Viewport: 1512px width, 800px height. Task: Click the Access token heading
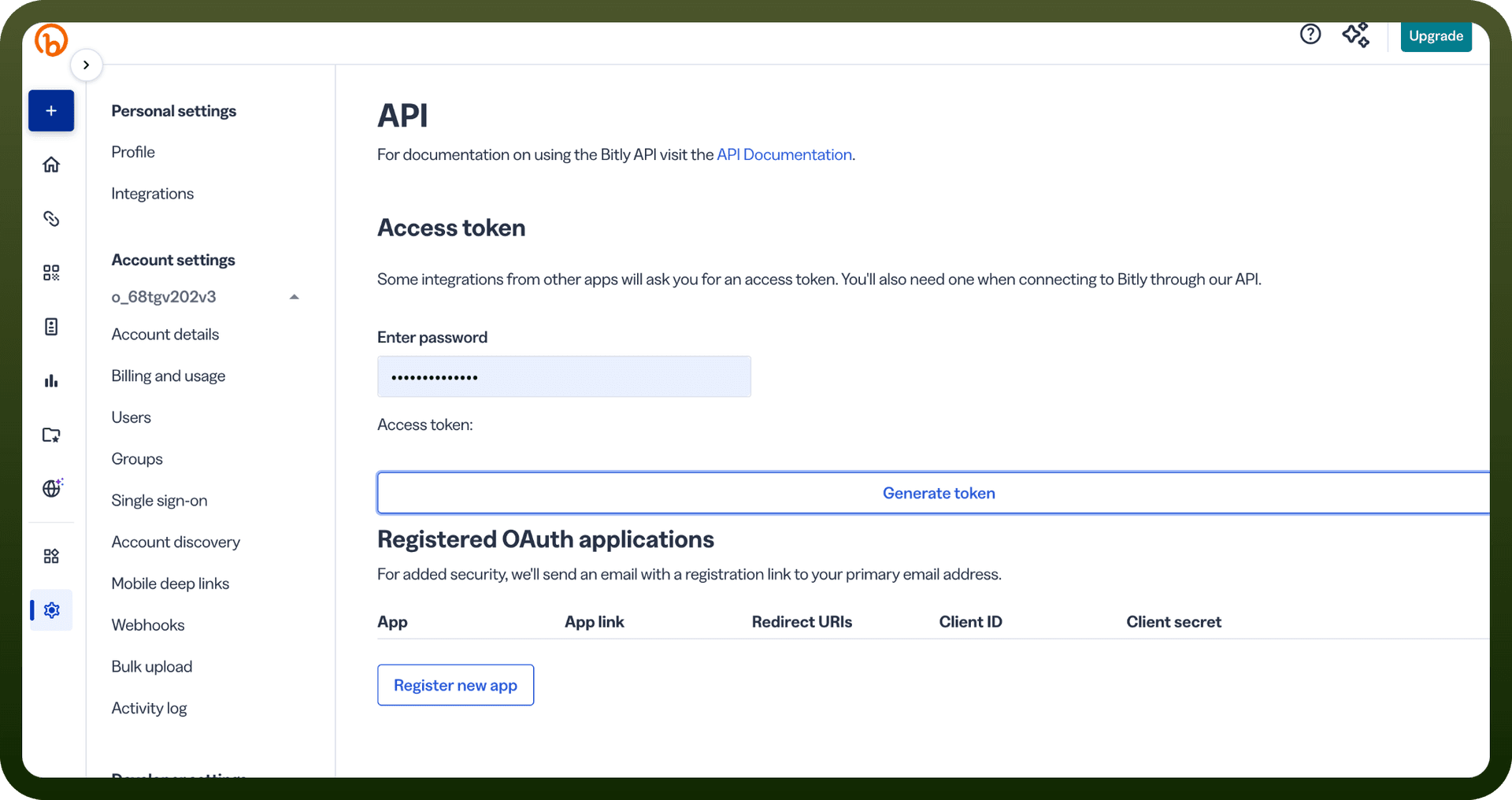point(451,228)
